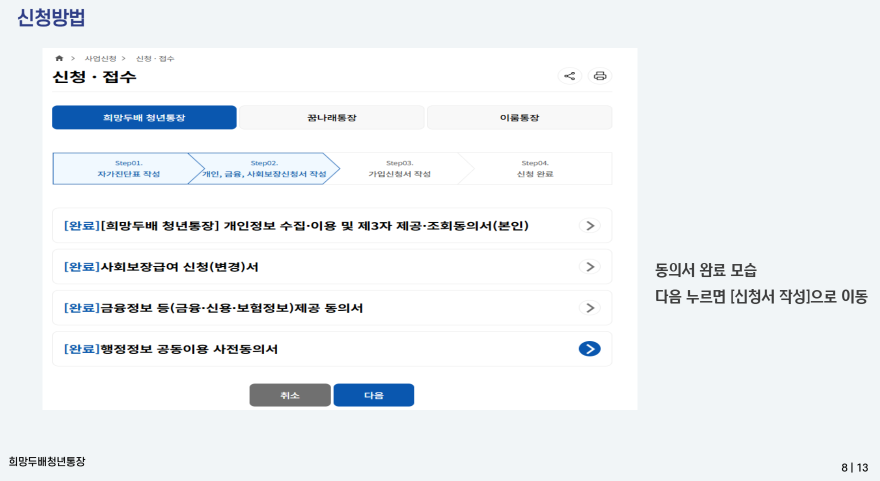Expand arrow for 사회보장급여 신청(변경)서
Image resolution: width=880 pixels, height=481 pixels.
590,267
